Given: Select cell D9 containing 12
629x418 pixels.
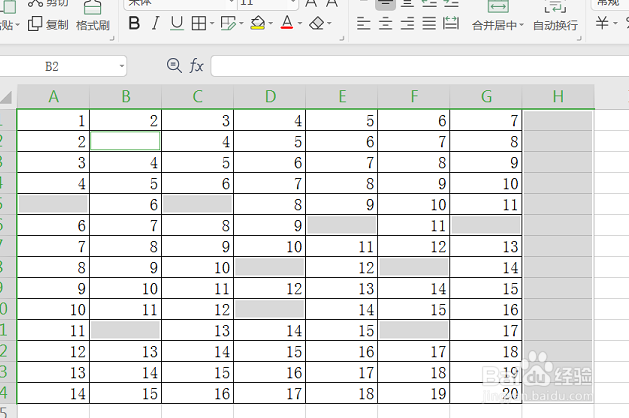Looking at the screenshot, I should (x=270, y=288).
